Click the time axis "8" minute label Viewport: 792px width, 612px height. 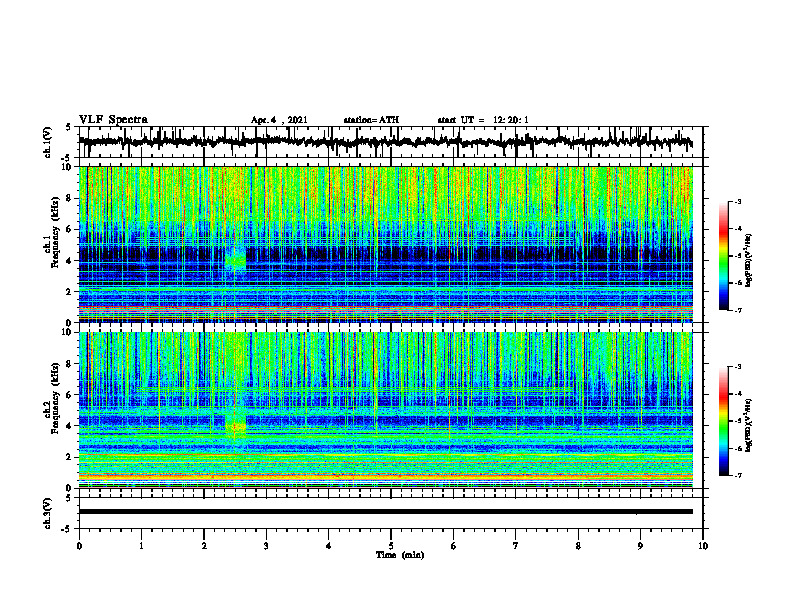point(578,546)
